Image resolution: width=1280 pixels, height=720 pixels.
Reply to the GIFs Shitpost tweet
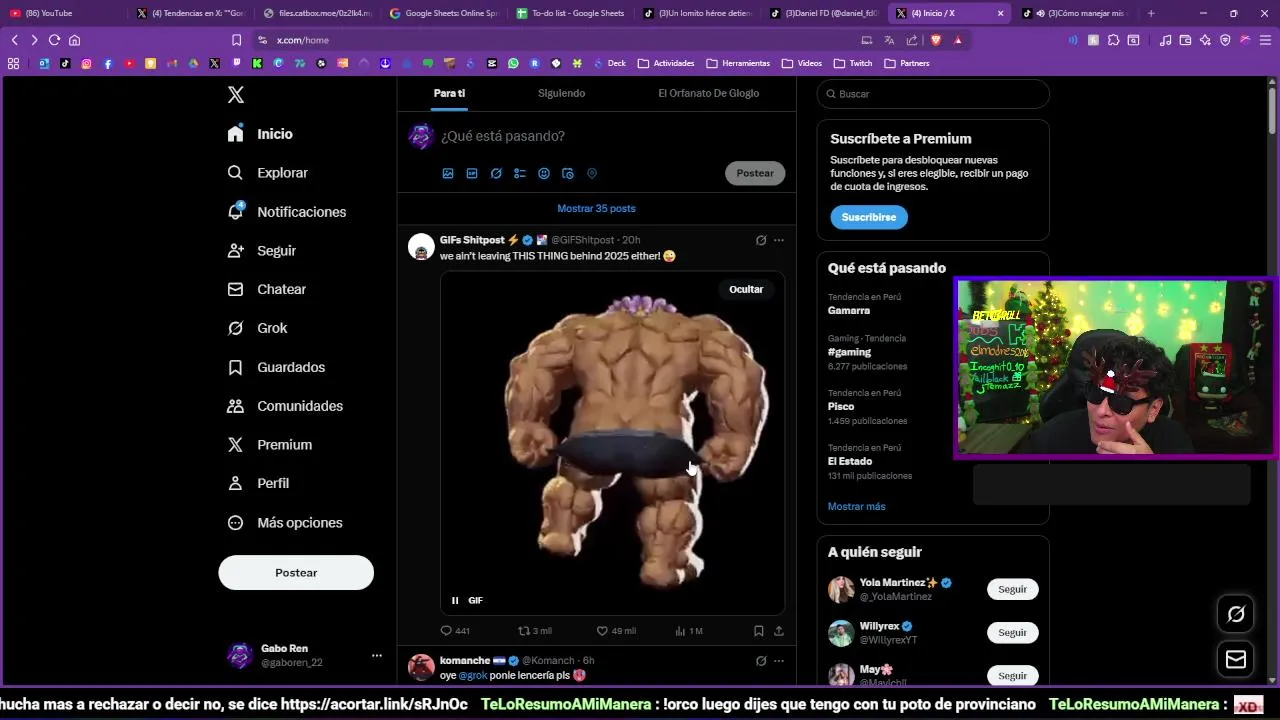point(455,631)
